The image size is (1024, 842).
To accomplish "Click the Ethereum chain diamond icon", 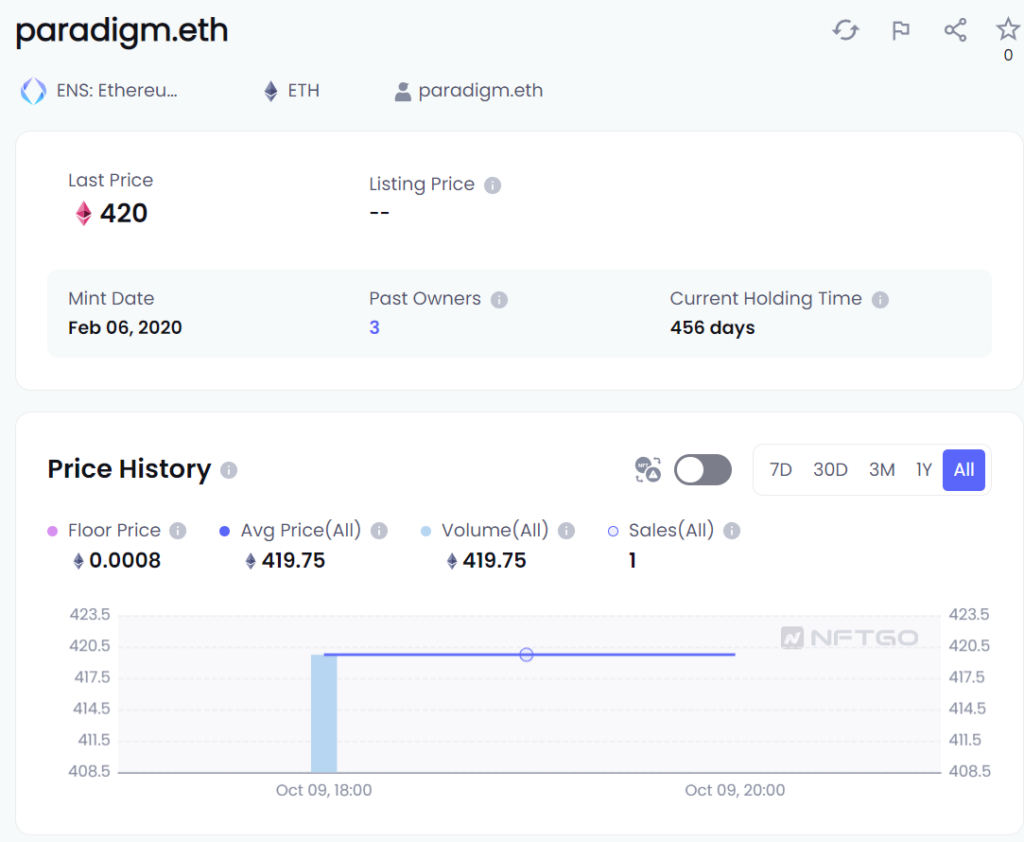I will [x=270, y=91].
